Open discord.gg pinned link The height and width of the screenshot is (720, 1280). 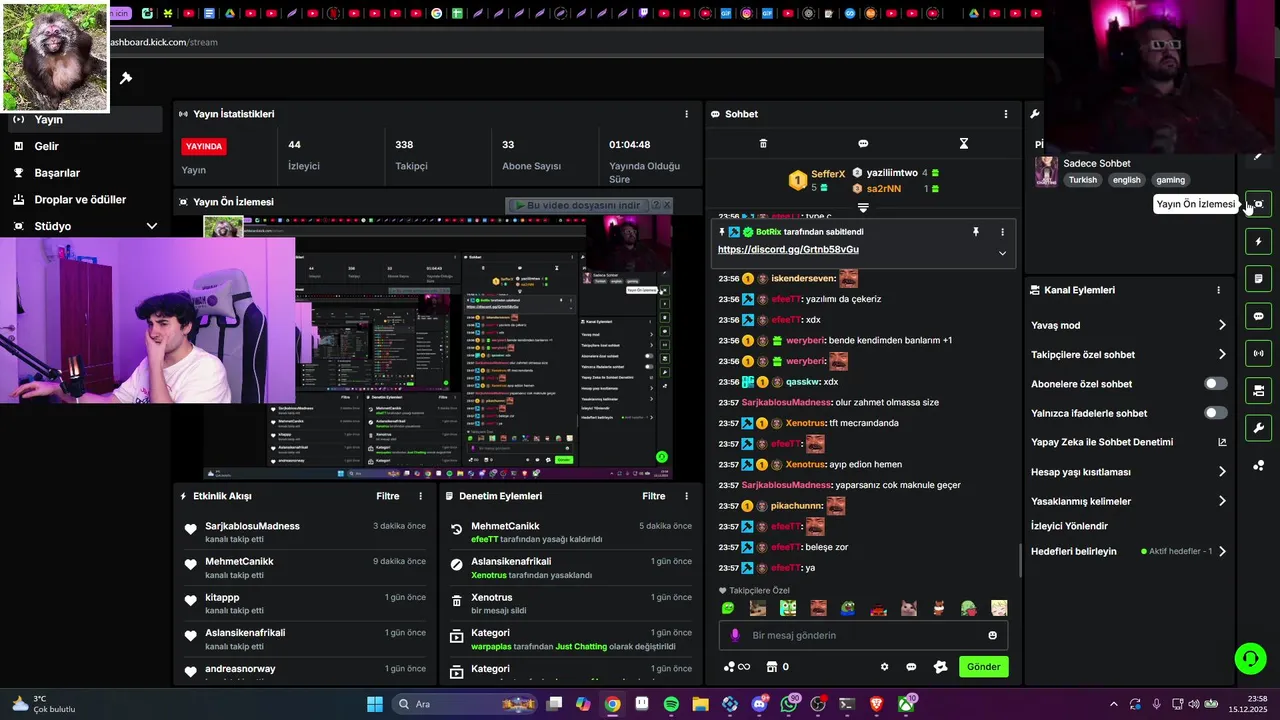788,249
